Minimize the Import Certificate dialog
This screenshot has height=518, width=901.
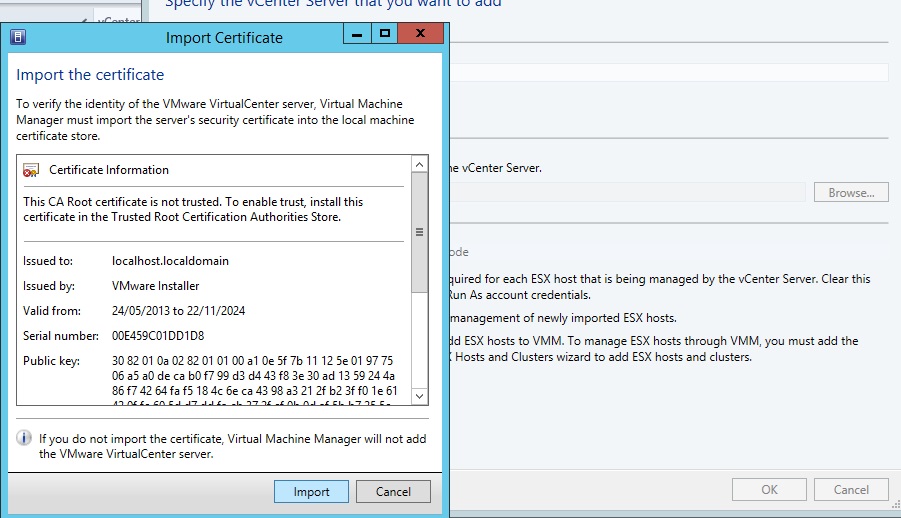[x=356, y=35]
